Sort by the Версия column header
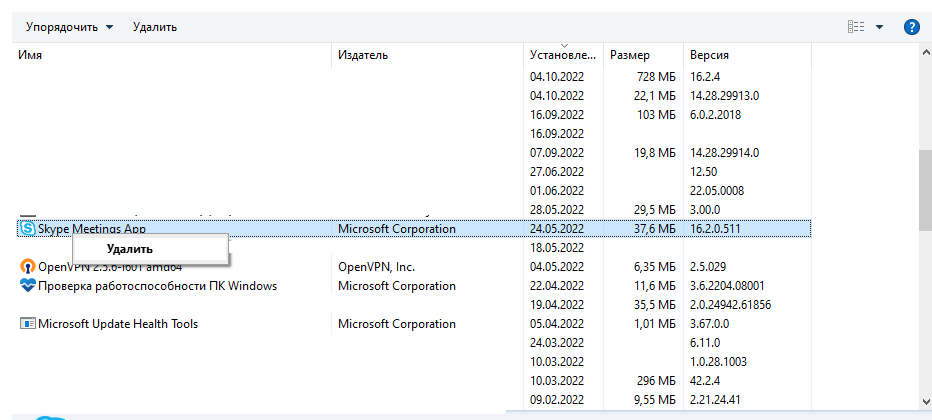This screenshot has width=932, height=420. click(x=709, y=55)
